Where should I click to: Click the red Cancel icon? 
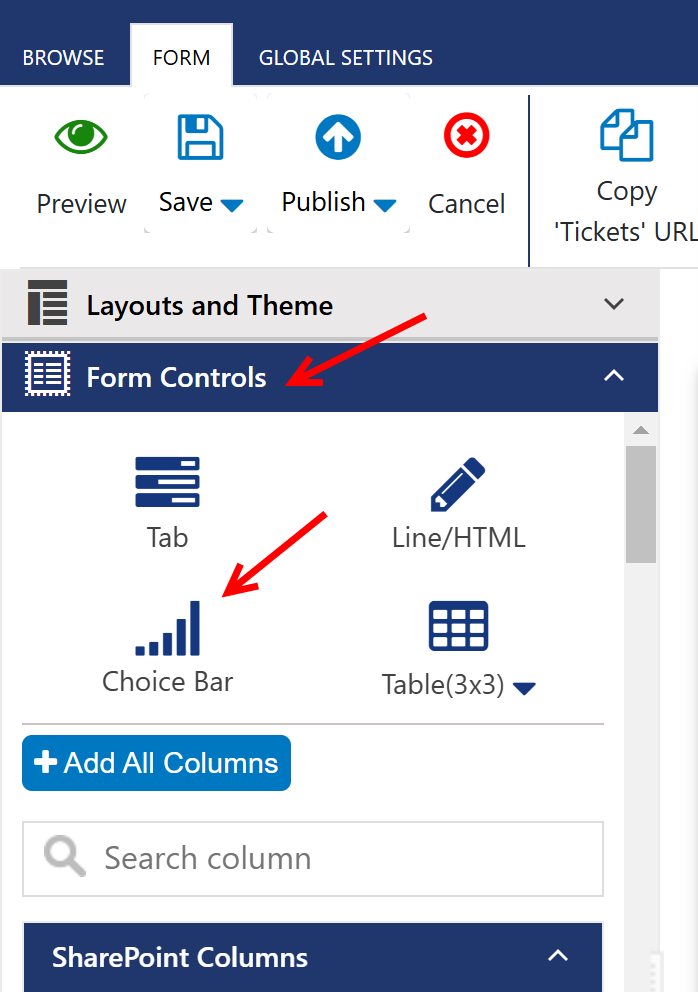pos(466,135)
